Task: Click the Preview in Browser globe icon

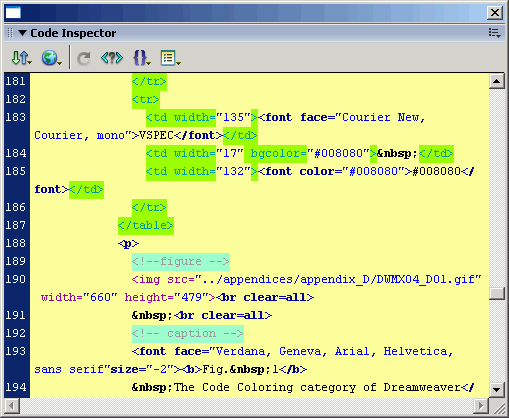Action: 51,58
